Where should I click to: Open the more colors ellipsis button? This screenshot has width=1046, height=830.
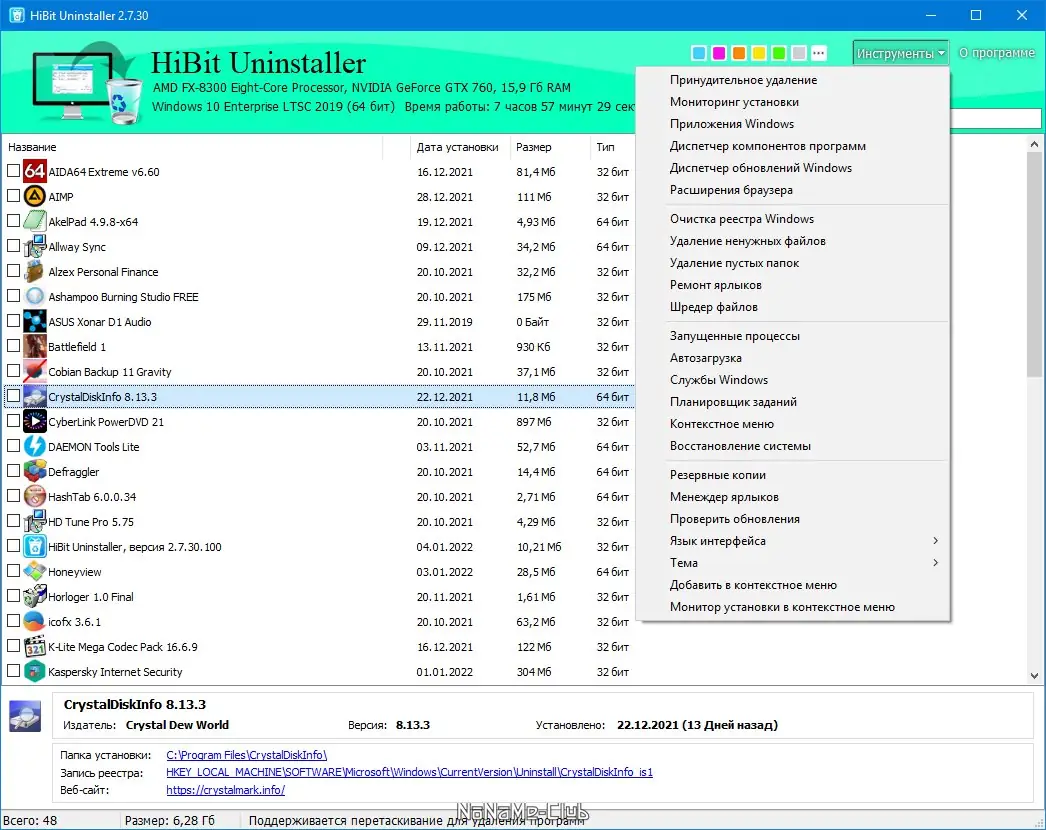tap(819, 53)
